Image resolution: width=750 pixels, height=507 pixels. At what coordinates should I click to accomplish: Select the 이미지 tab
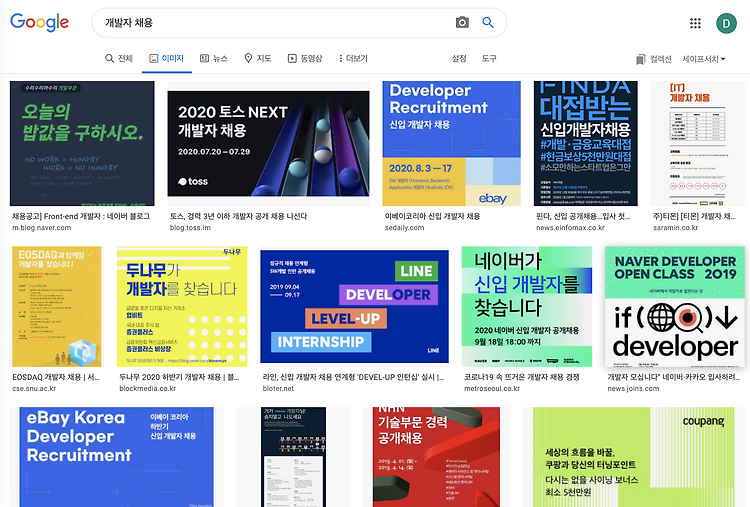166,58
